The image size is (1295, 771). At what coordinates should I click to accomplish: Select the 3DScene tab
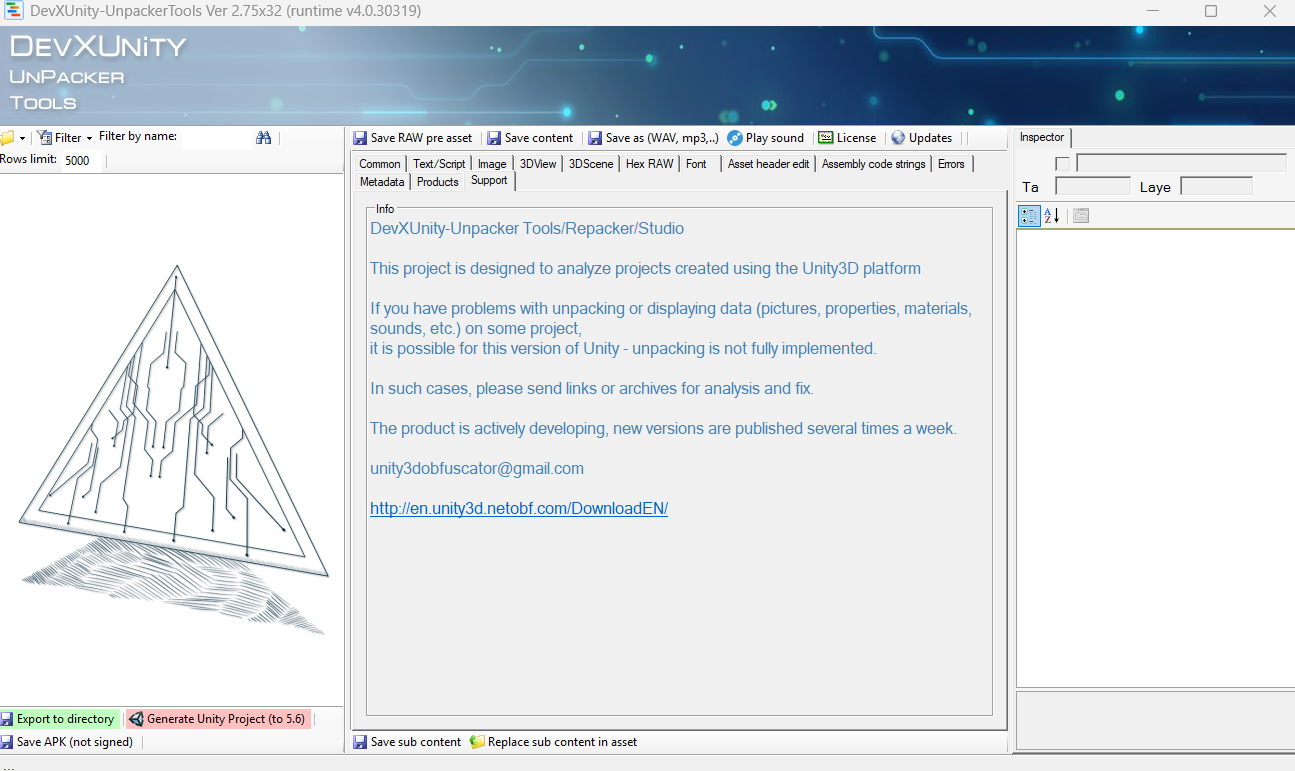point(591,164)
